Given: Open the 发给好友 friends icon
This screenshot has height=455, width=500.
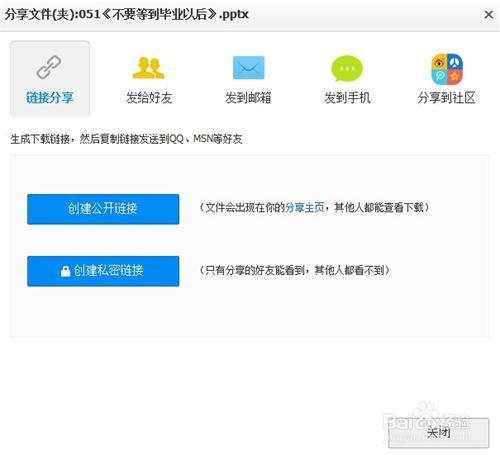Looking at the screenshot, I should (x=149, y=68).
